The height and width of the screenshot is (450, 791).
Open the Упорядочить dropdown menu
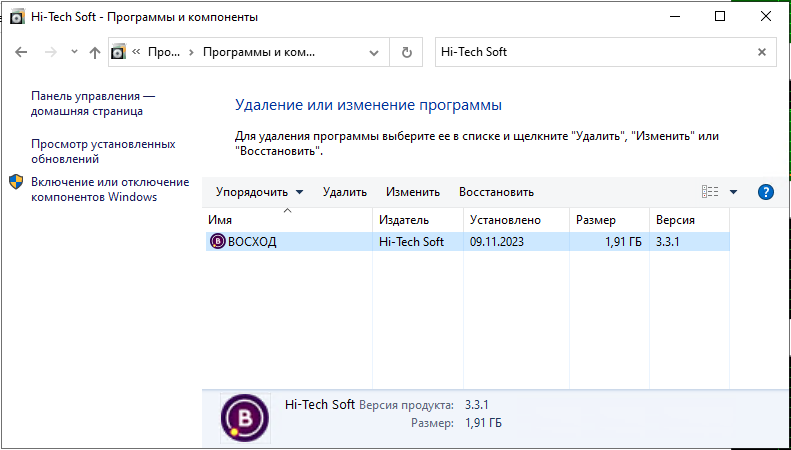(259, 192)
